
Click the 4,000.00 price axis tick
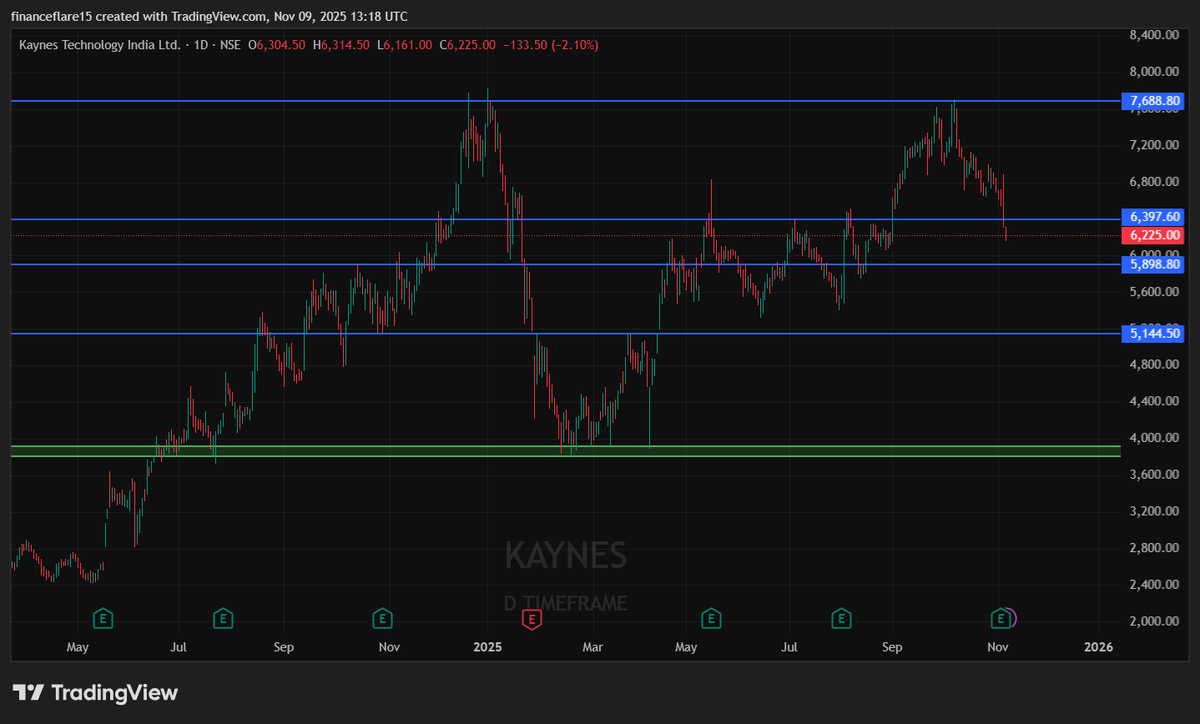[1156, 438]
